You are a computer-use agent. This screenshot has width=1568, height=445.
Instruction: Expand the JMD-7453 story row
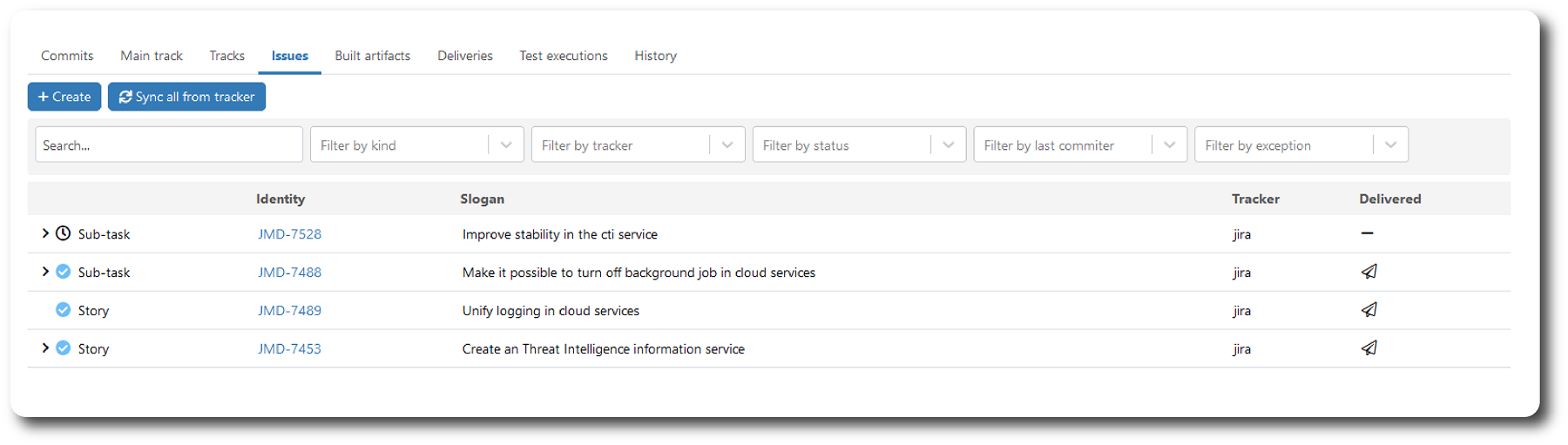45,348
